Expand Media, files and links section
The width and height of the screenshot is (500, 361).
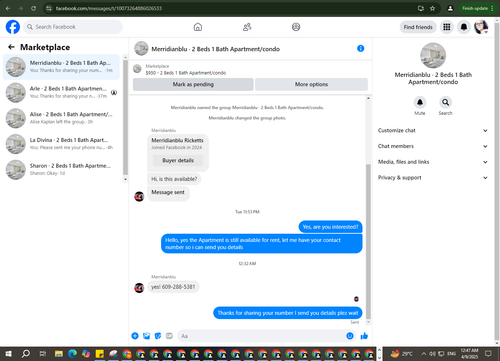[x=433, y=162]
